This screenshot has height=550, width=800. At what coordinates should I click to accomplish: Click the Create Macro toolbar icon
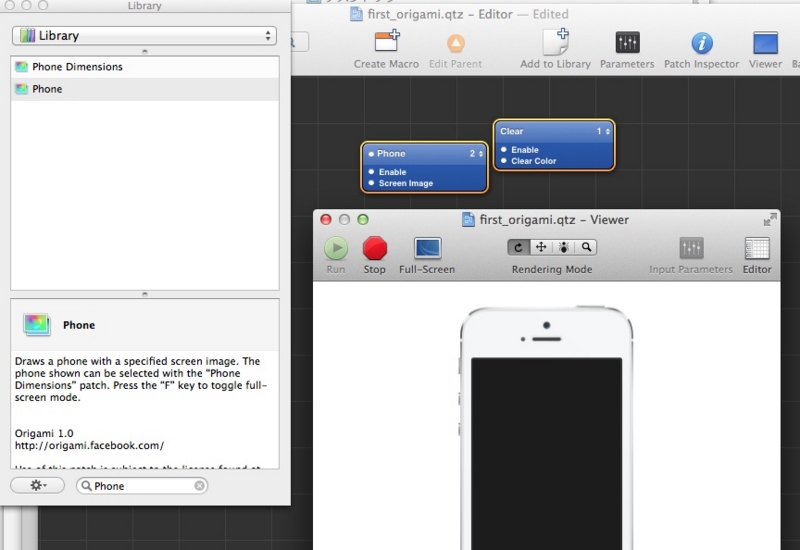coord(386,42)
